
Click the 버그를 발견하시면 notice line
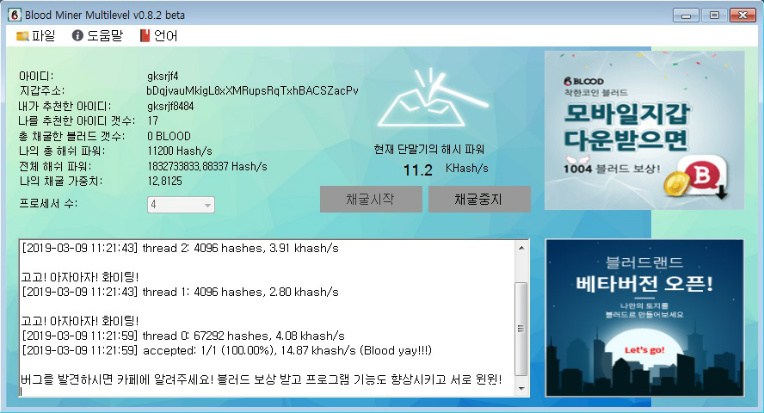[261, 379]
